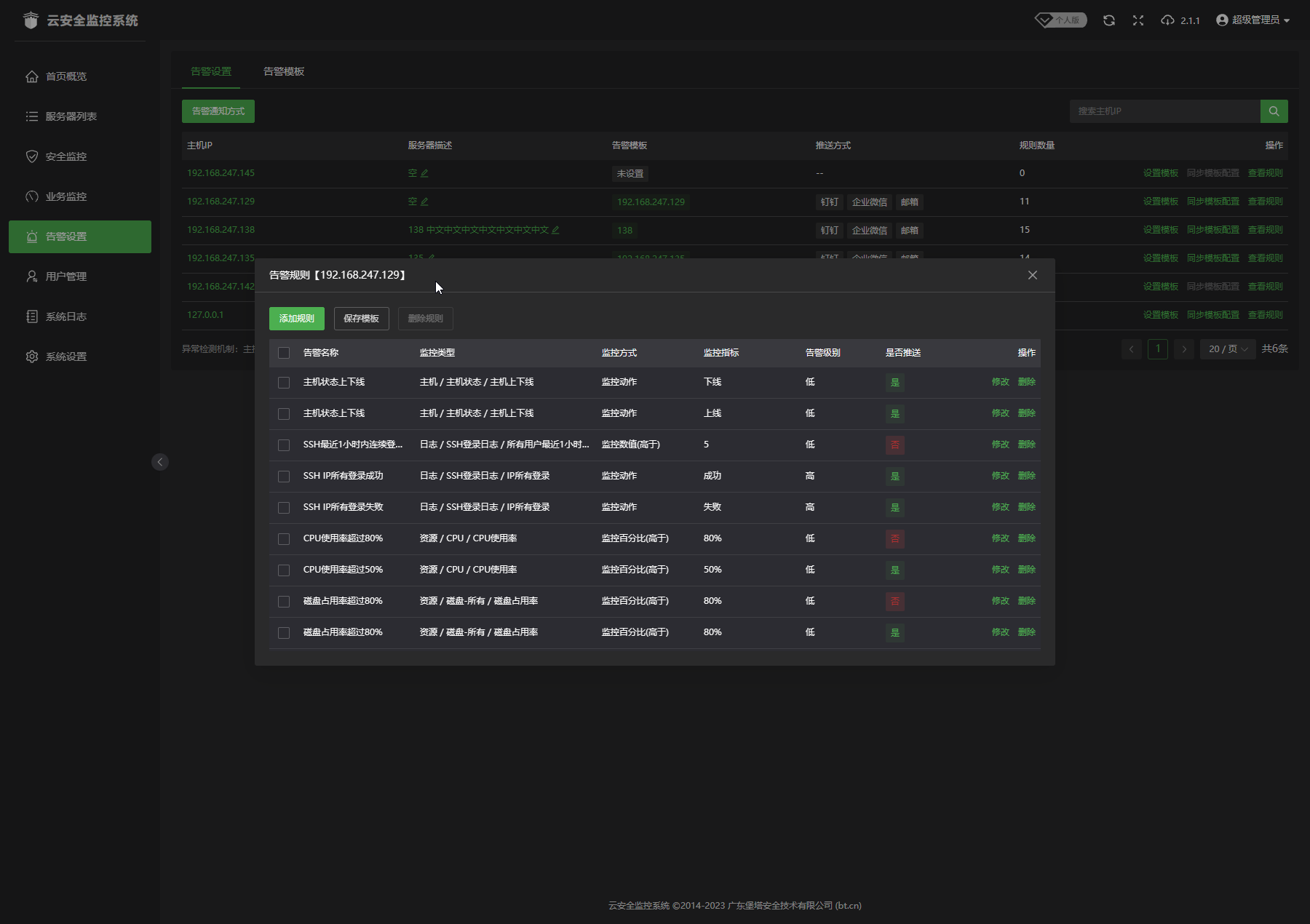The width and height of the screenshot is (1310, 924).
Task: Tick checkbox for CPU使用率超过50% rule
Action: click(x=284, y=570)
